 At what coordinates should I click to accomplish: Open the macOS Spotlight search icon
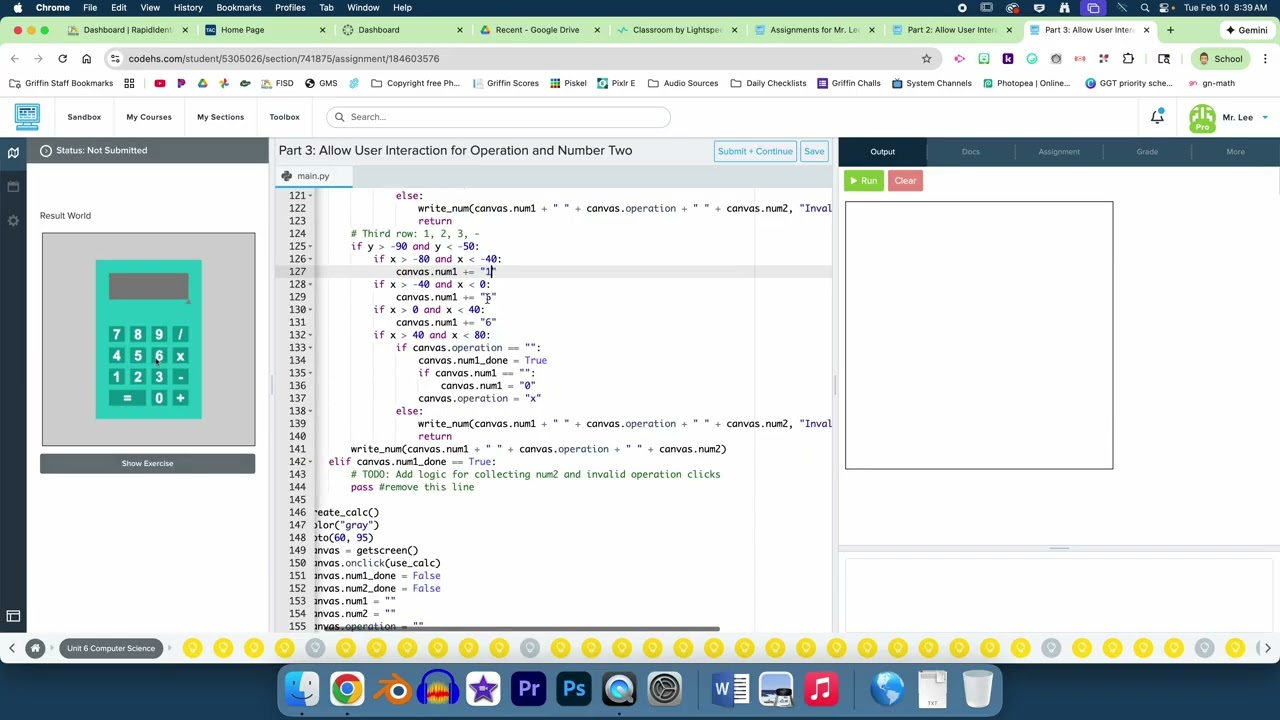tap(1145, 8)
